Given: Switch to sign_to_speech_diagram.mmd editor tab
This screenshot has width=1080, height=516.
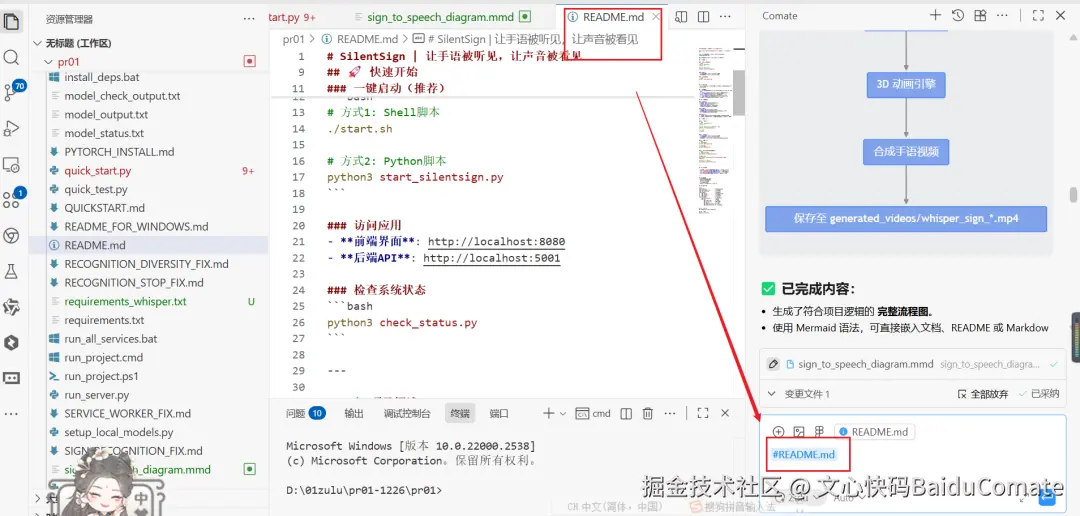Looking at the screenshot, I should 442,17.
